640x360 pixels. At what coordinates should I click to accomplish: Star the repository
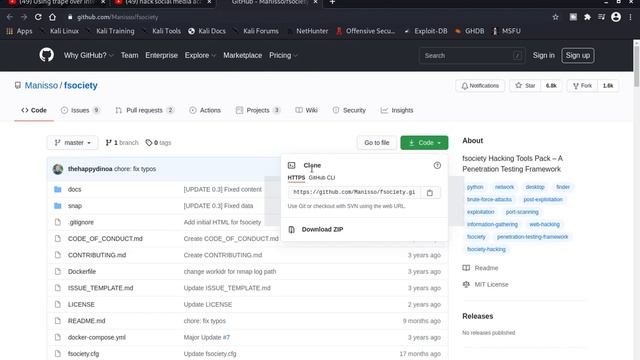(x=525, y=86)
